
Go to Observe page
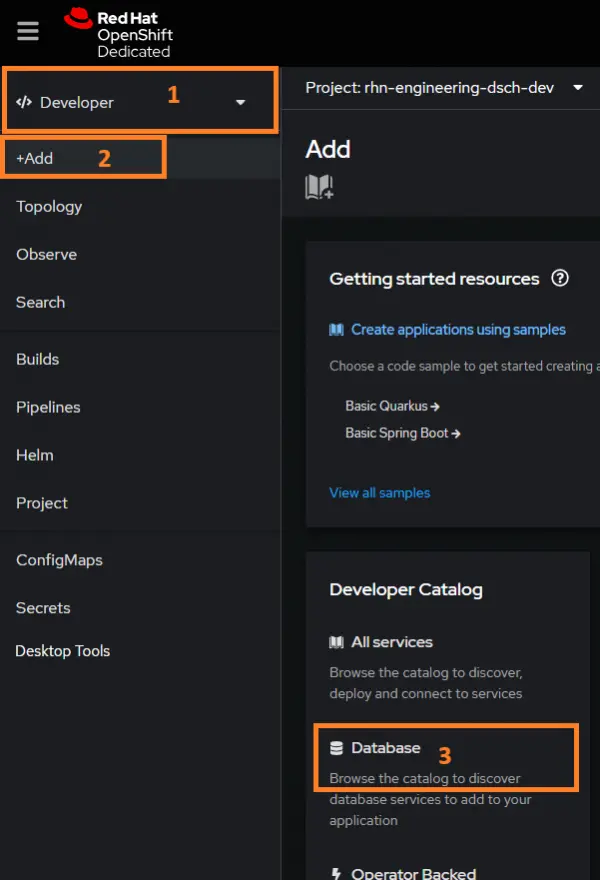coord(47,254)
